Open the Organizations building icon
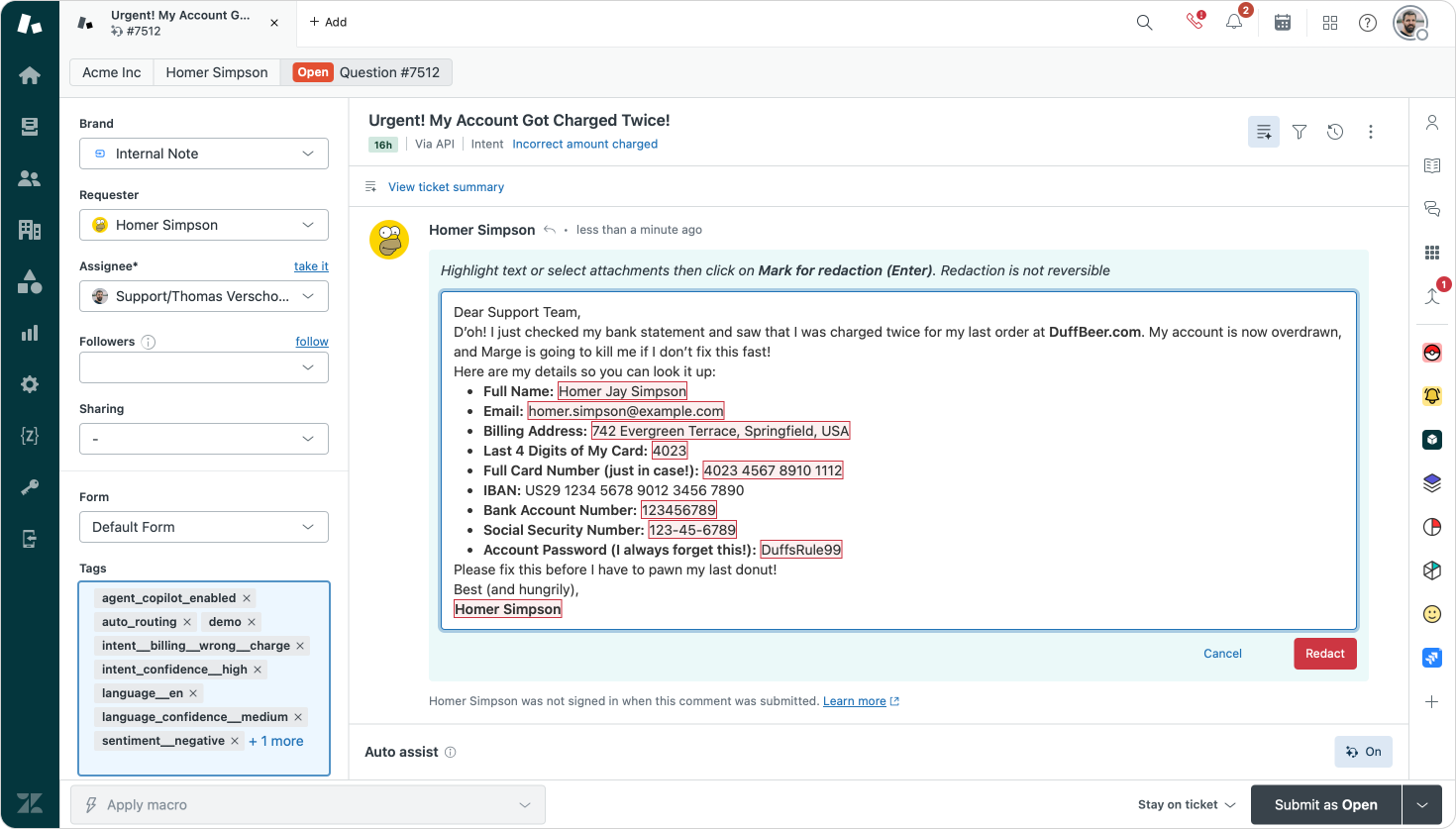The height and width of the screenshot is (829, 1456). tap(30, 230)
